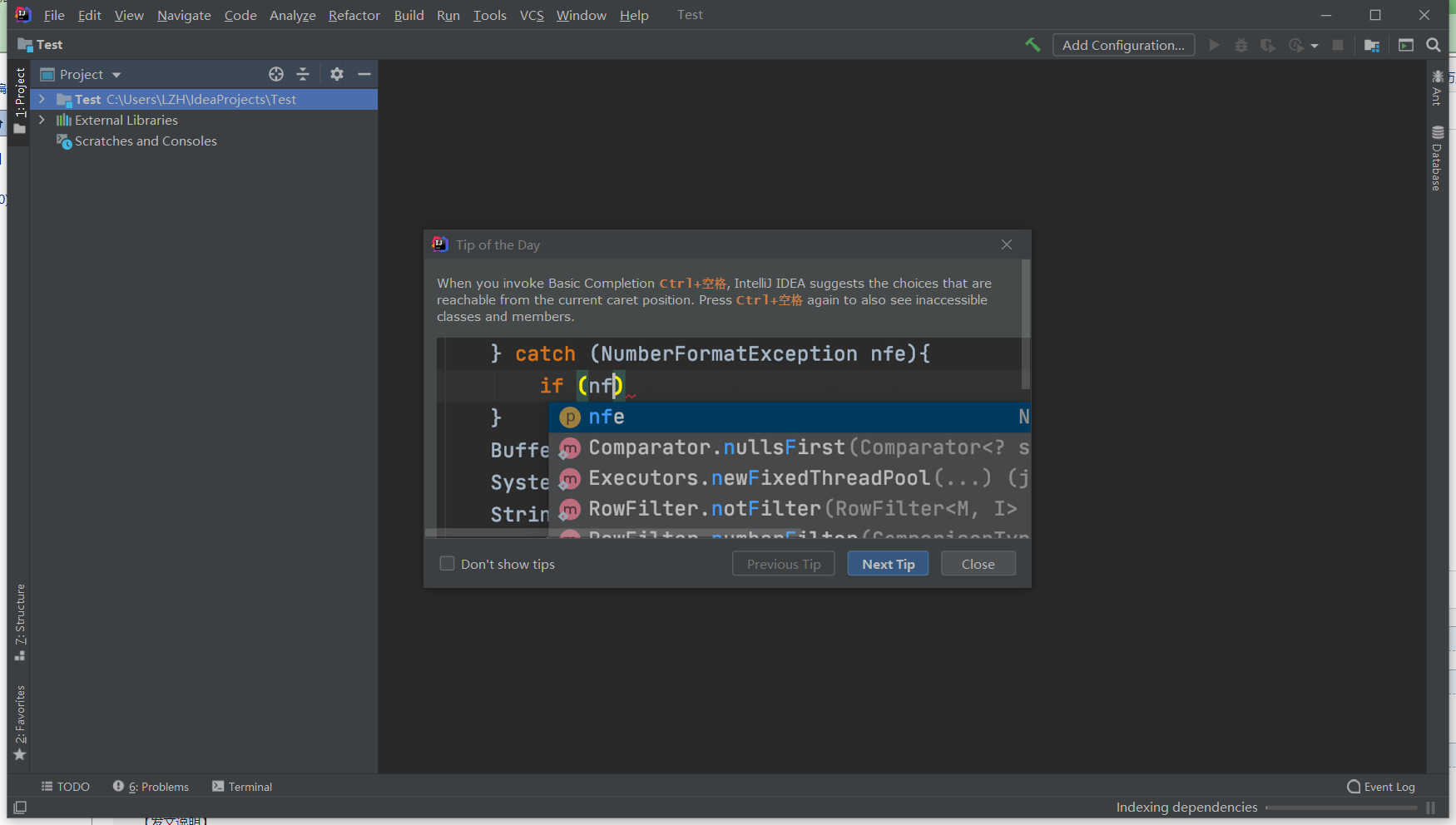
Task: Click the Locate/Select Opened File crosshair icon
Action: point(276,74)
